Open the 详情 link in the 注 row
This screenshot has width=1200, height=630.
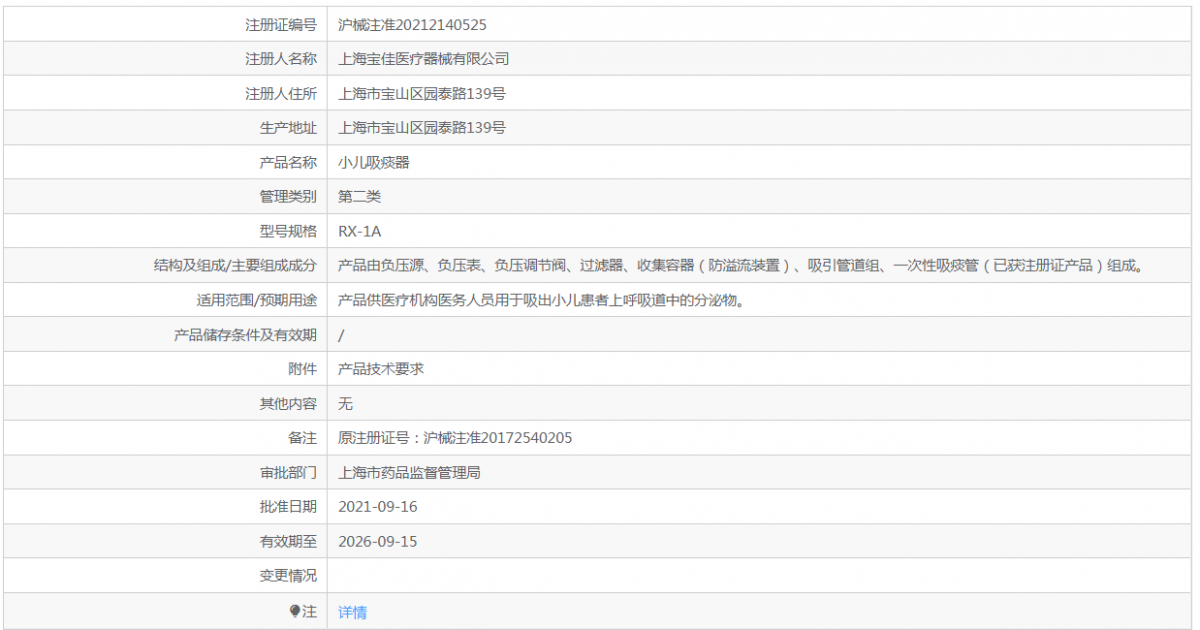352,612
